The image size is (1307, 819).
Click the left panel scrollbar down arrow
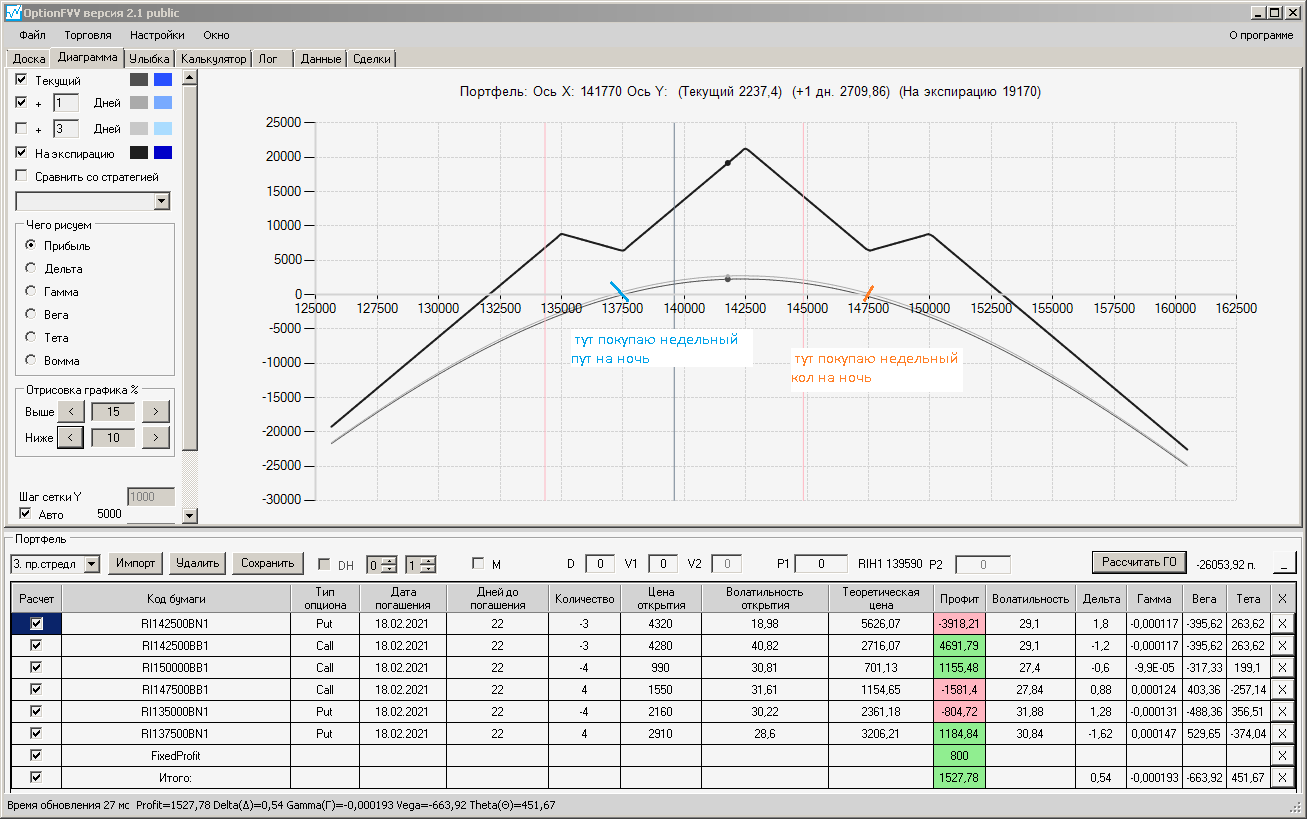pos(190,515)
